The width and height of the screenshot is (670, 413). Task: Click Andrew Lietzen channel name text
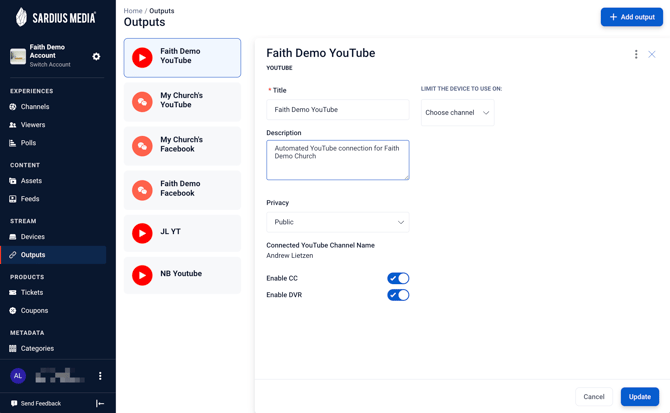(290, 255)
